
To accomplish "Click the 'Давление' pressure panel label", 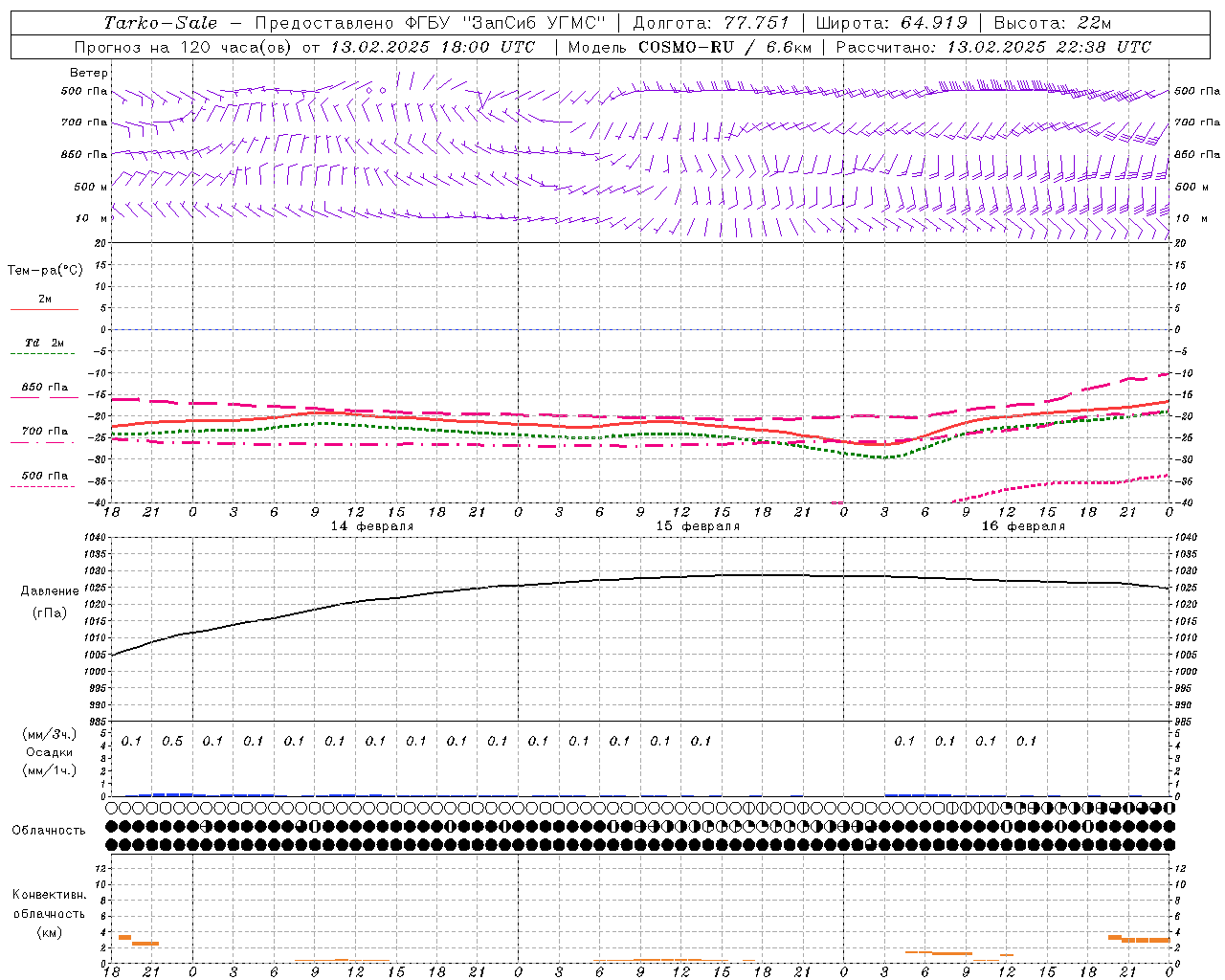I will pyautogui.click(x=50, y=591).
